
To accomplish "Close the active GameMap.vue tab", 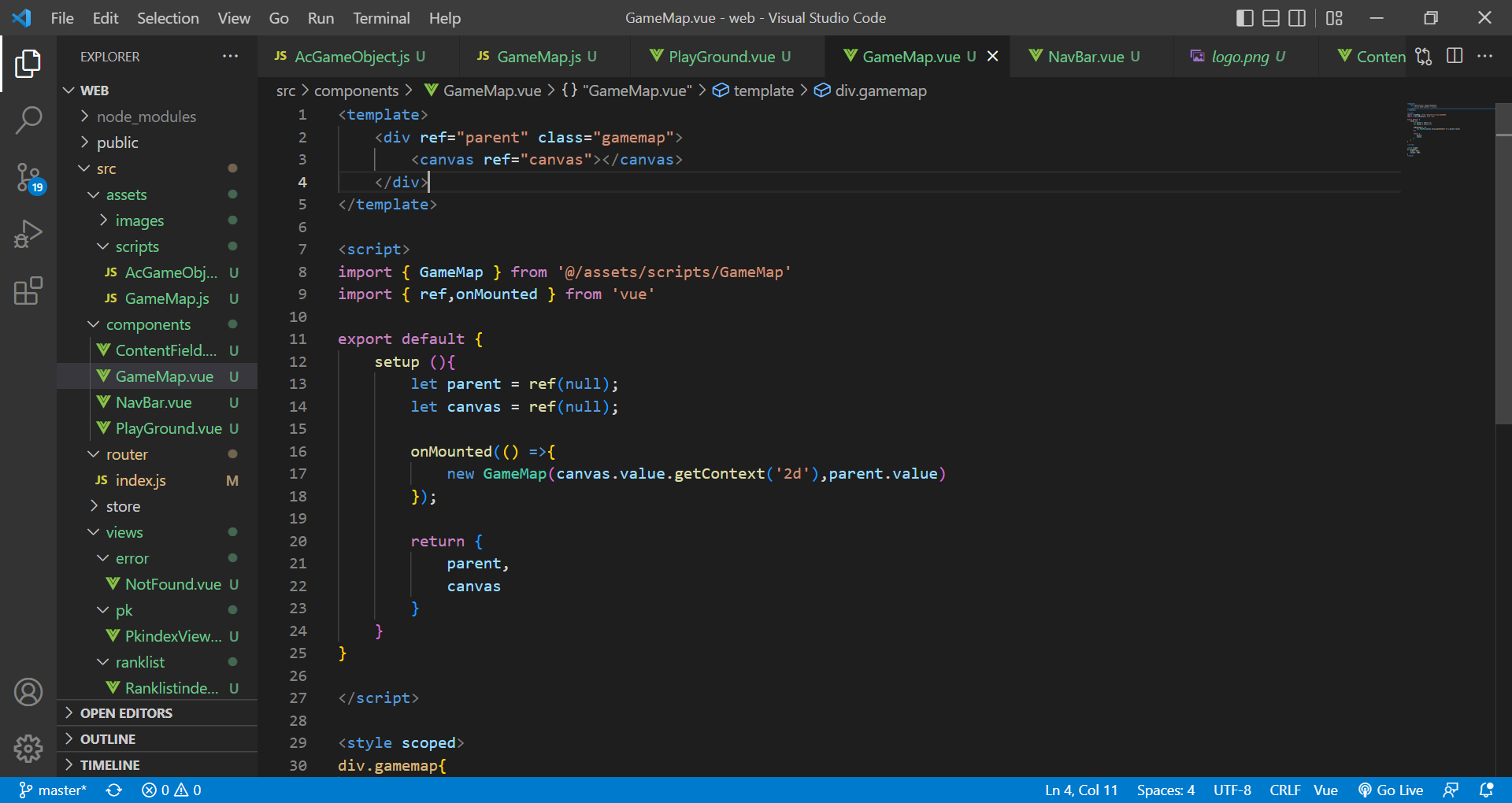I will (993, 57).
